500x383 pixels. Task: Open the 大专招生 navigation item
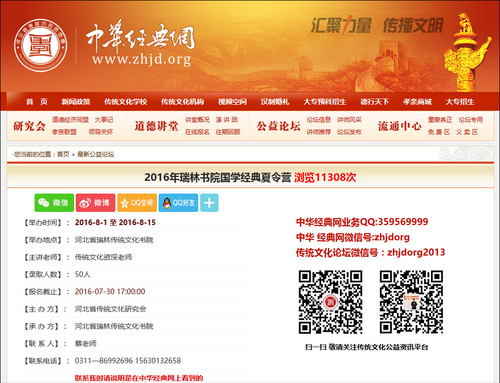click(x=460, y=102)
